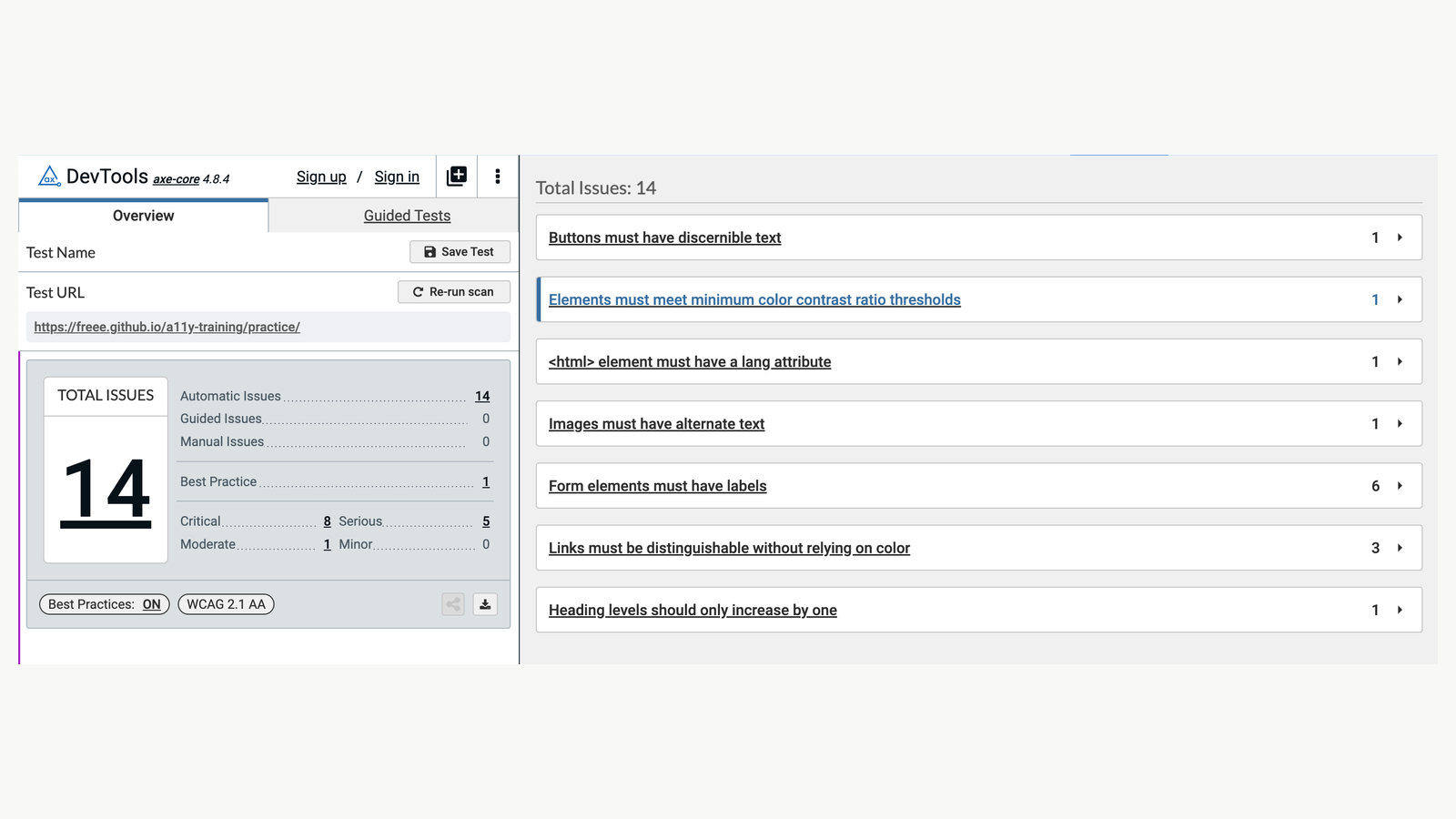Open Images must have alternate text issue
This screenshot has height=819, width=1456.
(x=656, y=424)
